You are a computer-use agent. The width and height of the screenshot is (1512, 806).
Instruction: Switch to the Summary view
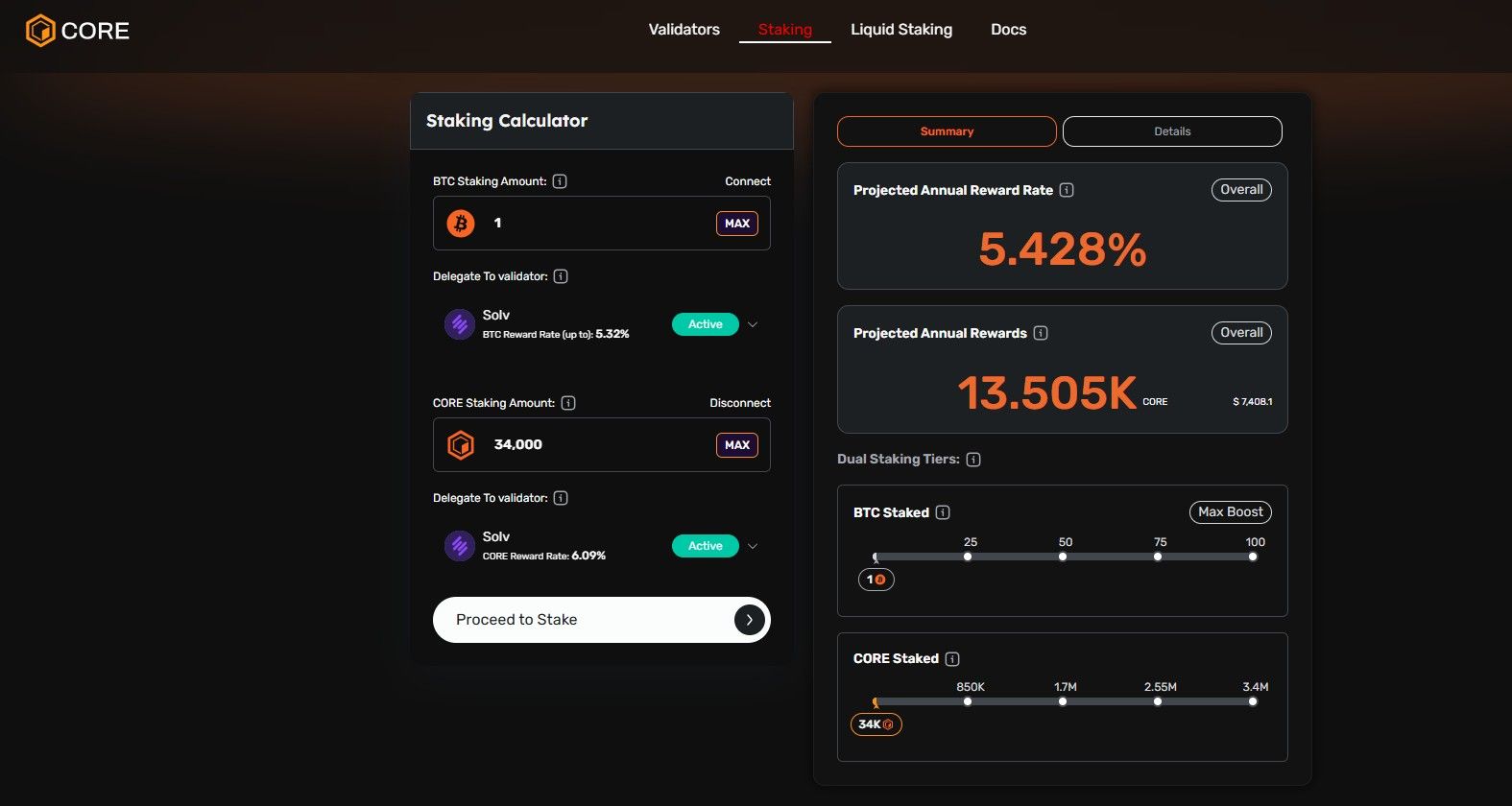click(947, 131)
